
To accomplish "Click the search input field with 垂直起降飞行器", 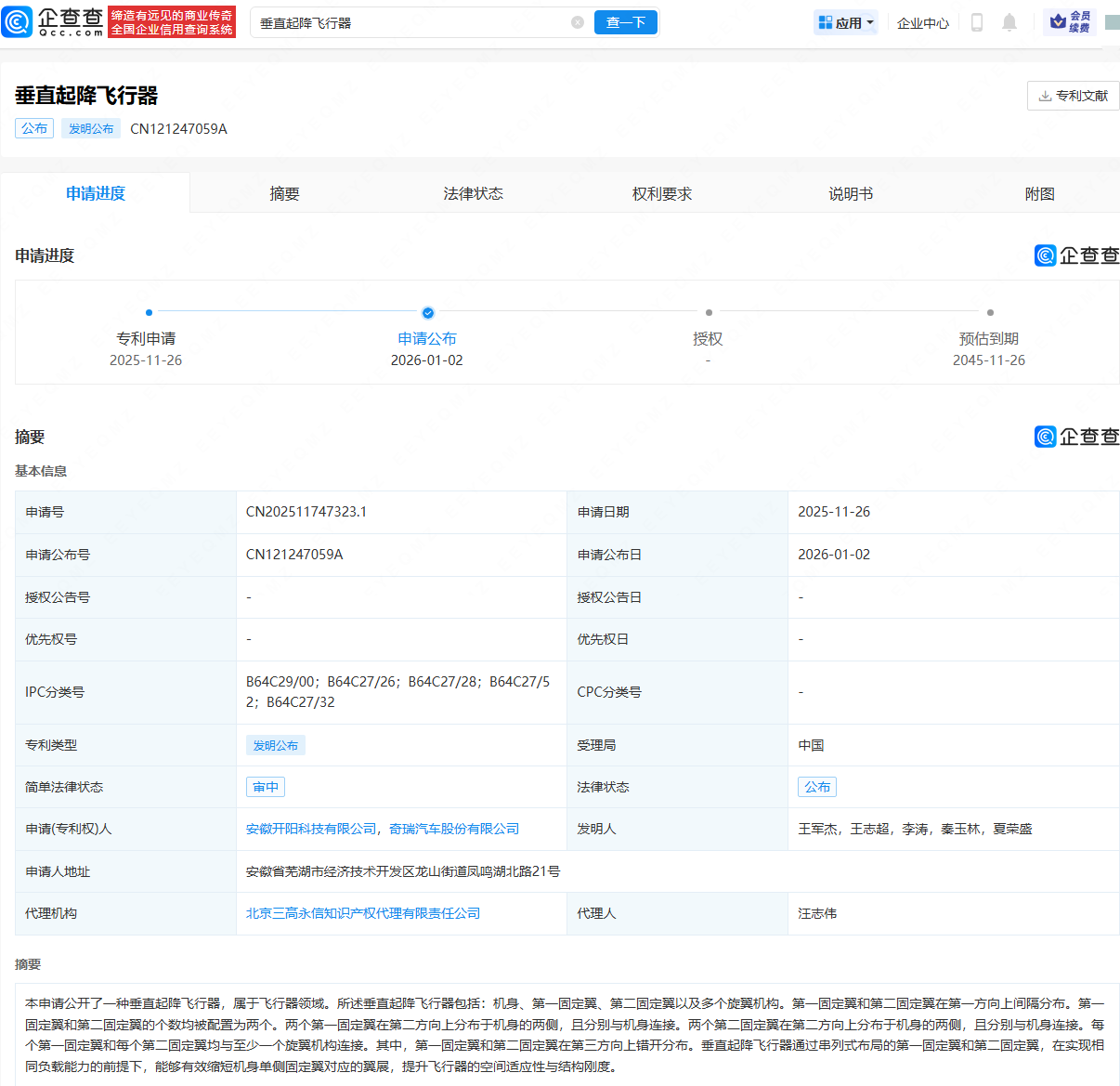I will [x=409, y=23].
